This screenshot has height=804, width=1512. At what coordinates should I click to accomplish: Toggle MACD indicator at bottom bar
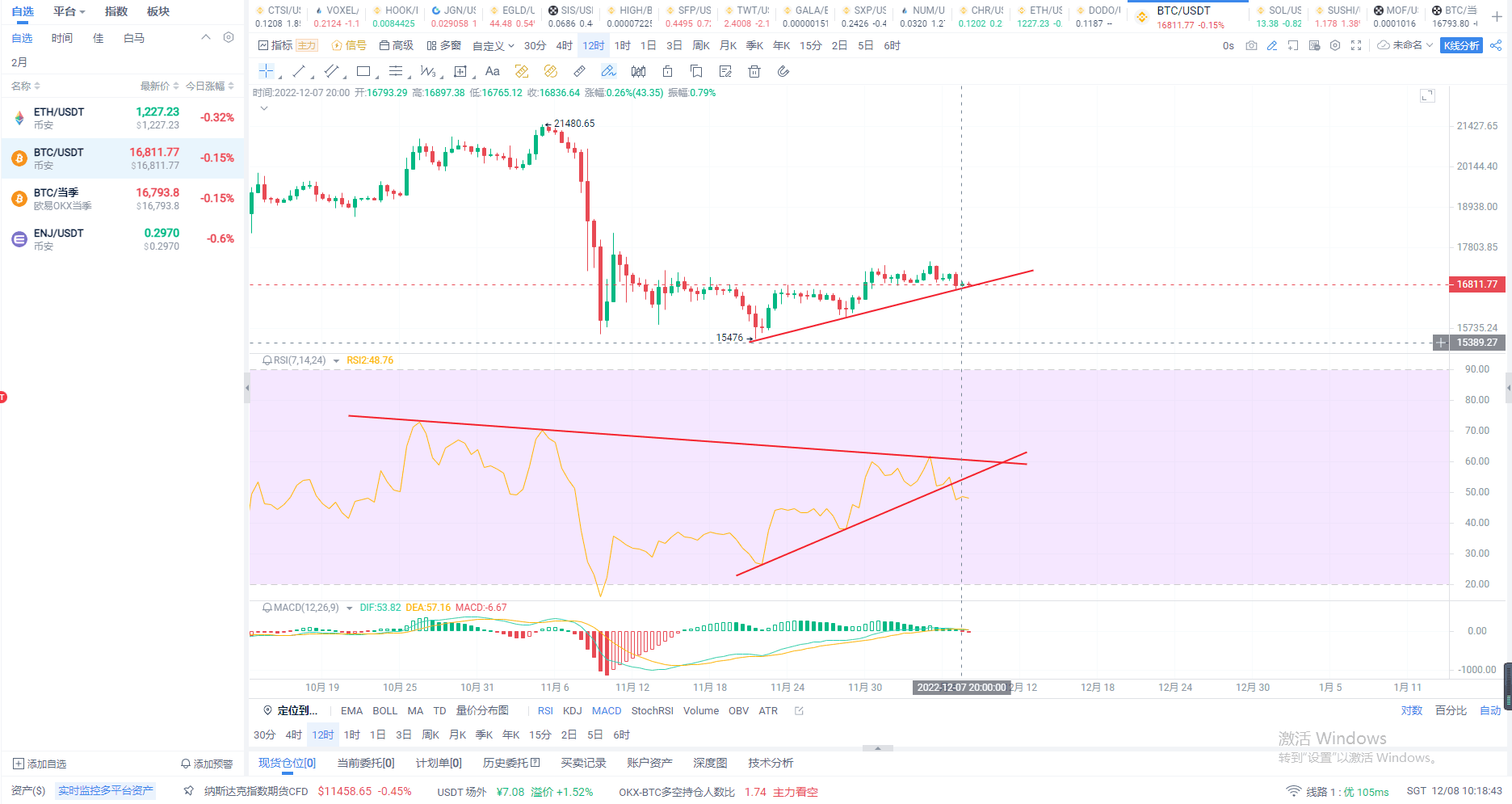click(607, 710)
